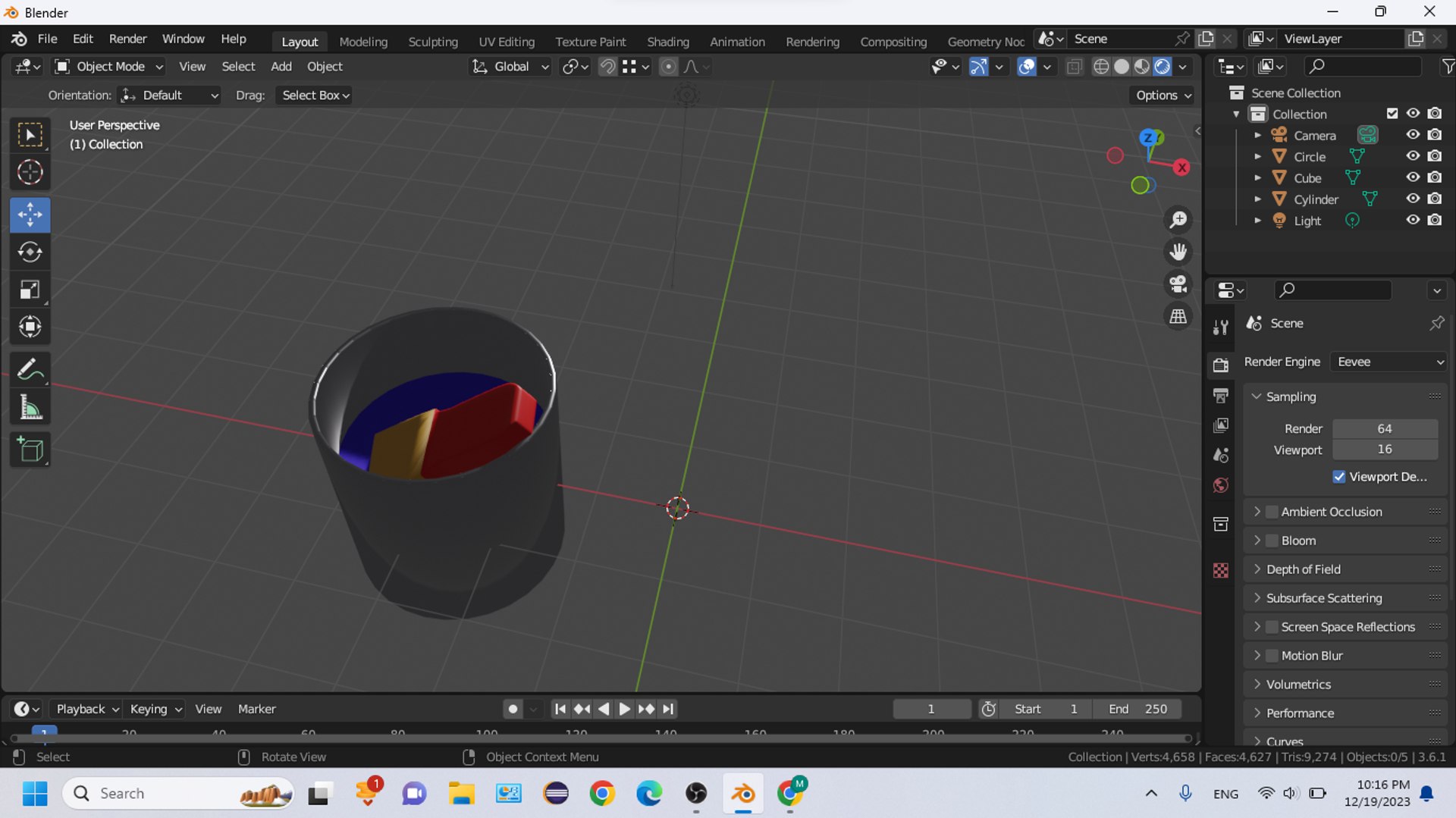This screenshot has width=1456, height=818.
Task: Click the Options button in viewport
Action: 1163,96
